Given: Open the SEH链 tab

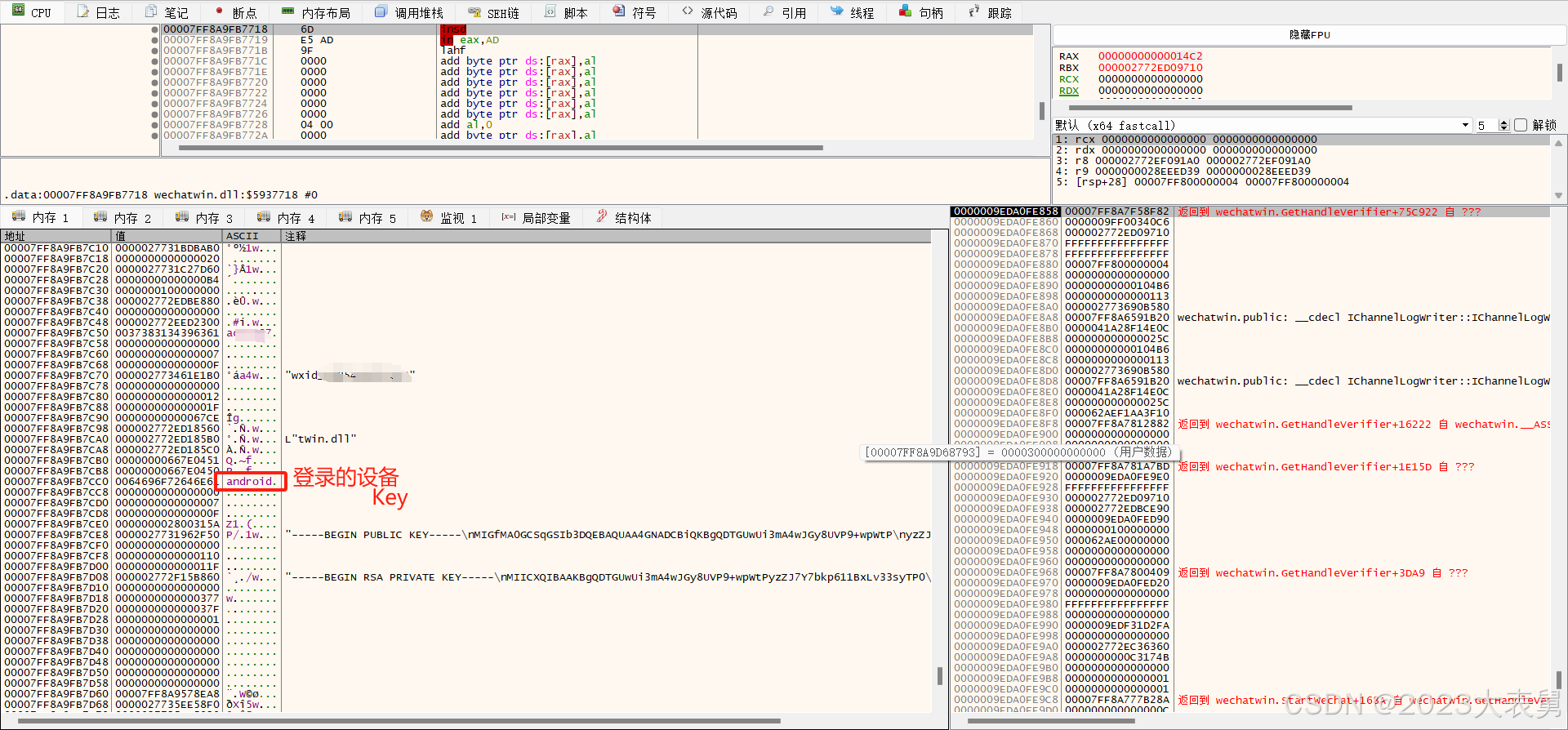Looking at the screenshot, I should point(494,12).
